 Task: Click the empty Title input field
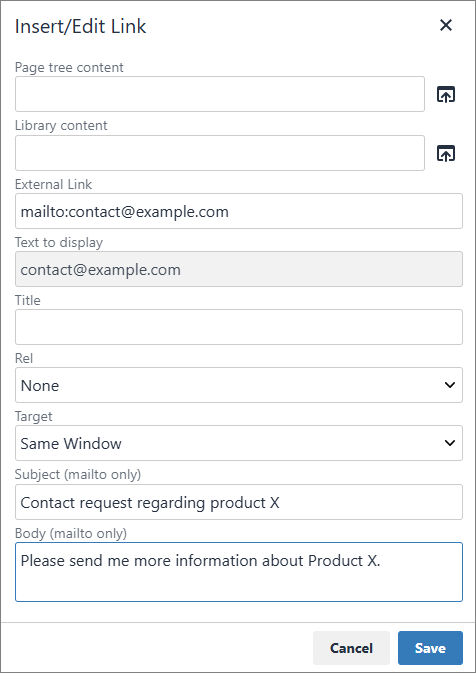point(239,327)
